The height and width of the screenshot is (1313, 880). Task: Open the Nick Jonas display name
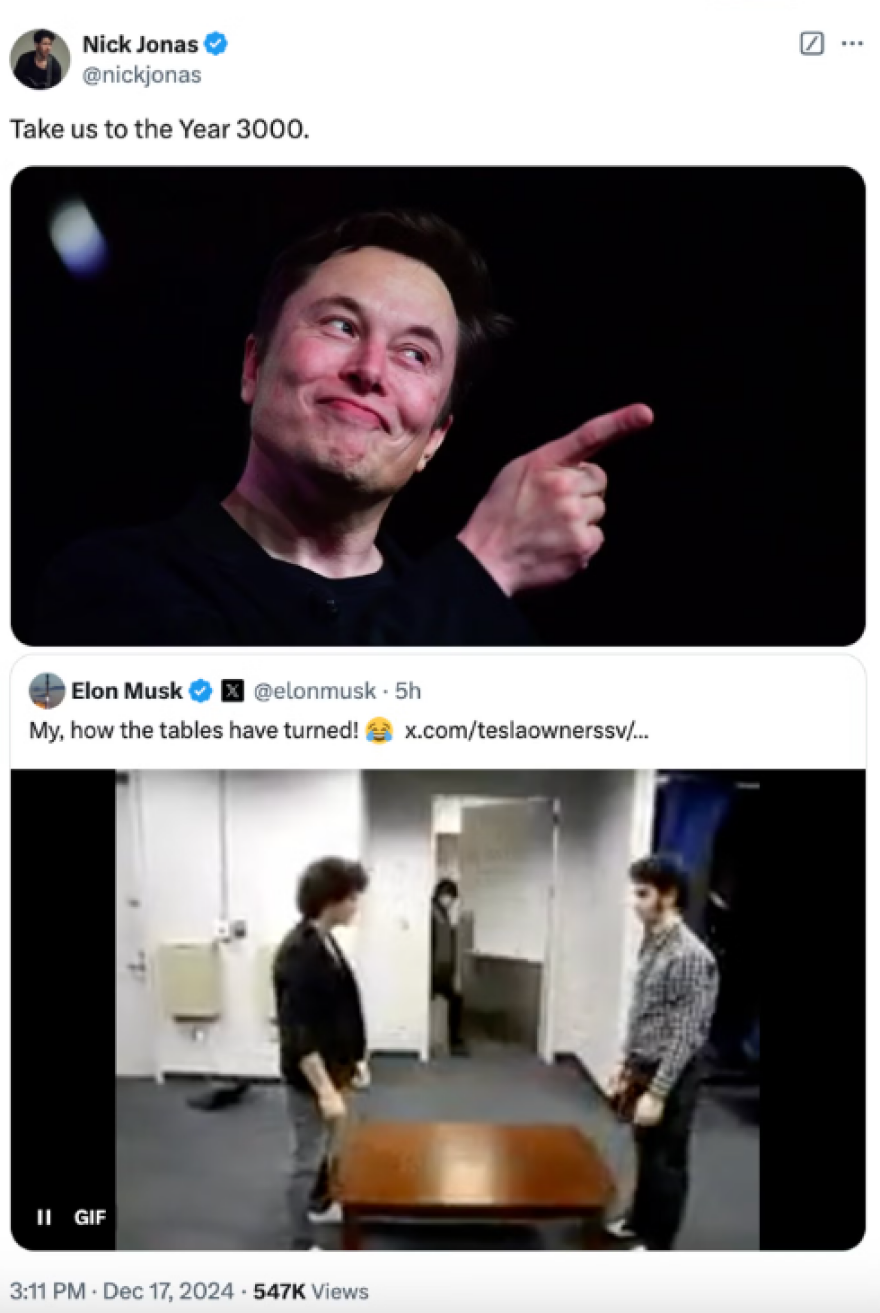140,44
